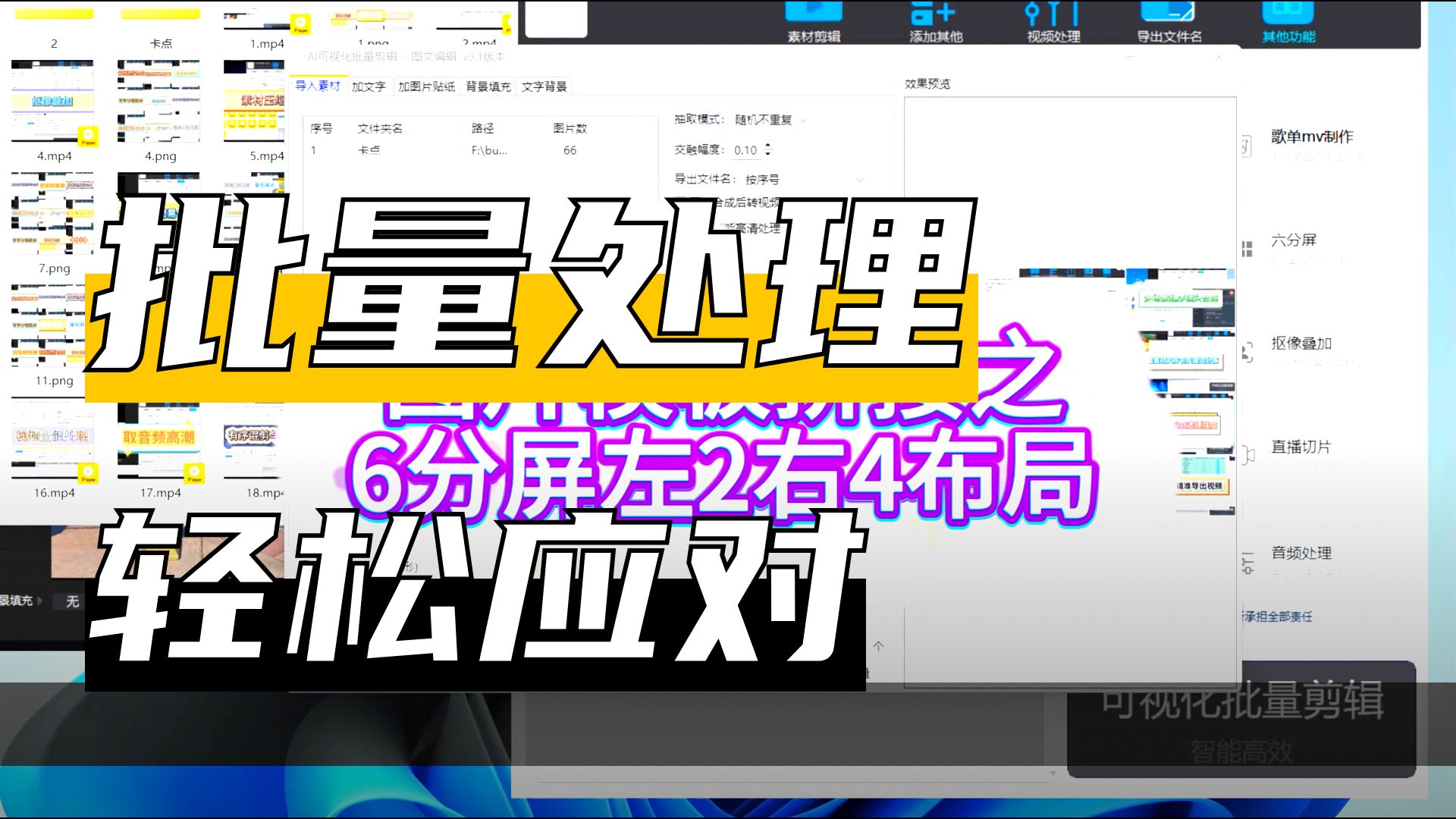Select the 4.mp4 file thumbnail
This screenshot has height=819, width=1456.
(x=53, y=102)
